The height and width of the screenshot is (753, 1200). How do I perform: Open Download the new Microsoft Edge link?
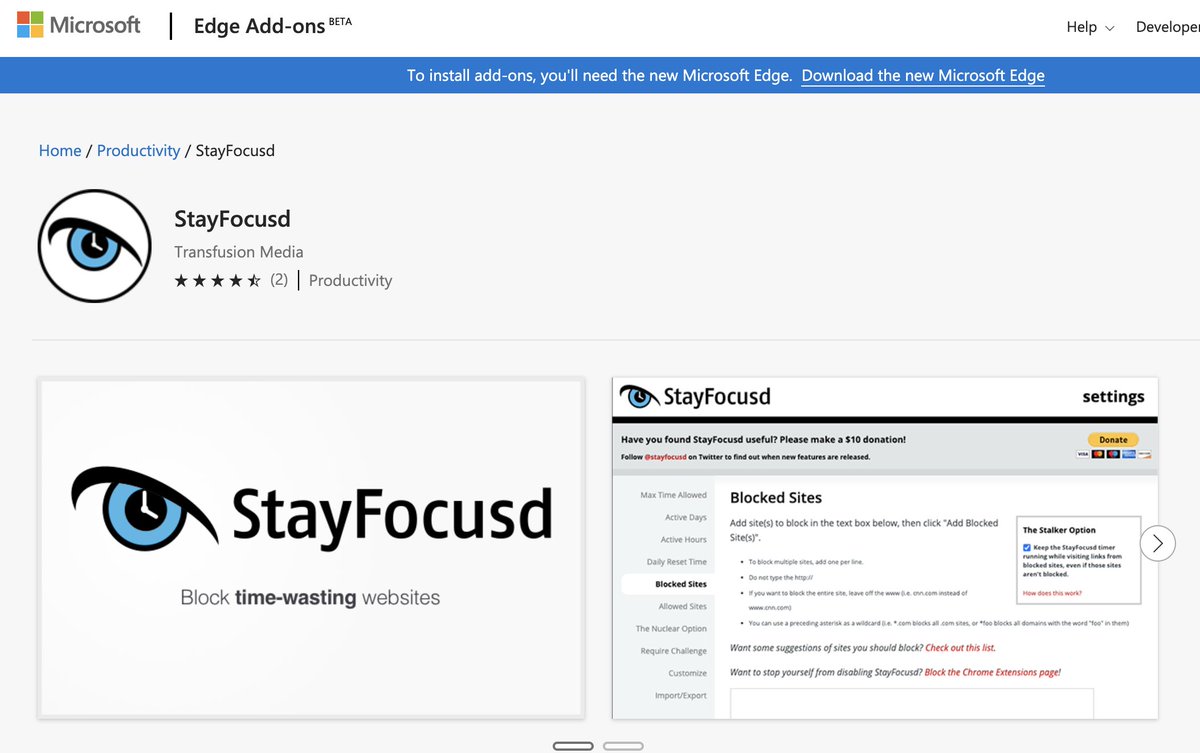point(923,75)
